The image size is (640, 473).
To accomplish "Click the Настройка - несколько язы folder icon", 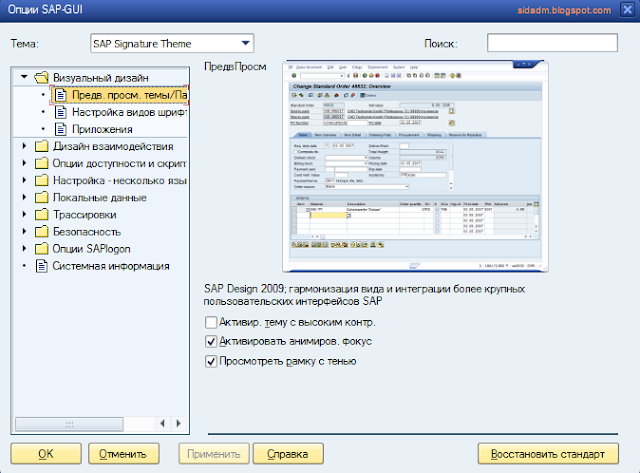I will pos(42,180).
